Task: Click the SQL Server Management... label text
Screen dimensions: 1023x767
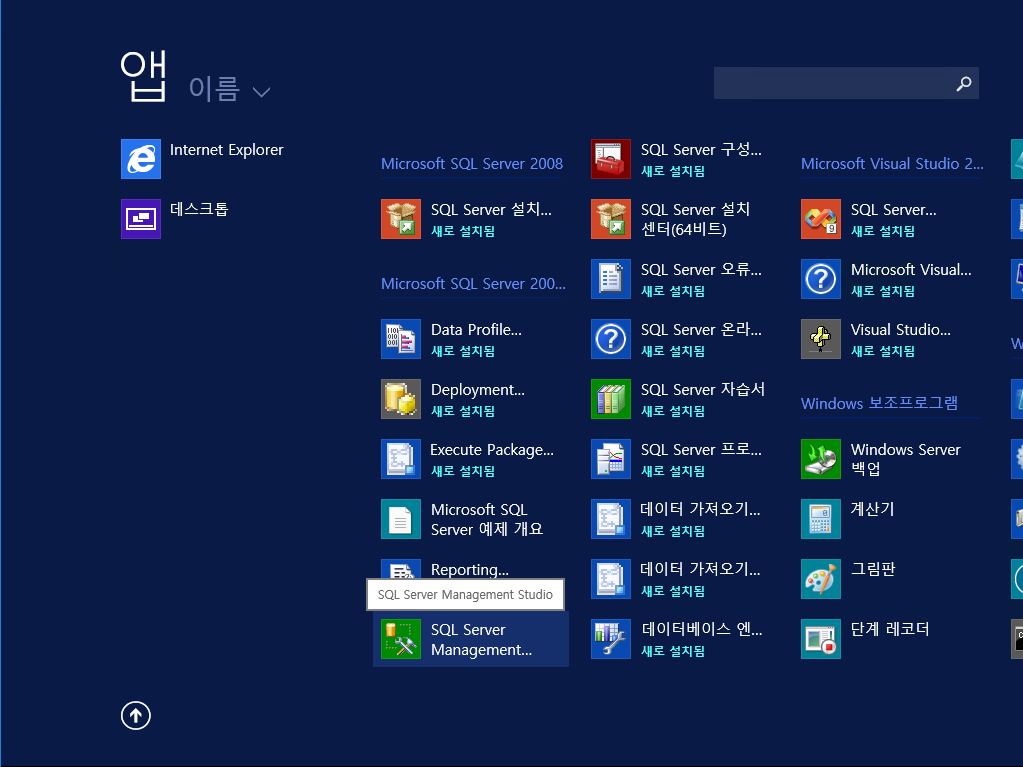Action: pyautogui.click(x=481, y=640)
